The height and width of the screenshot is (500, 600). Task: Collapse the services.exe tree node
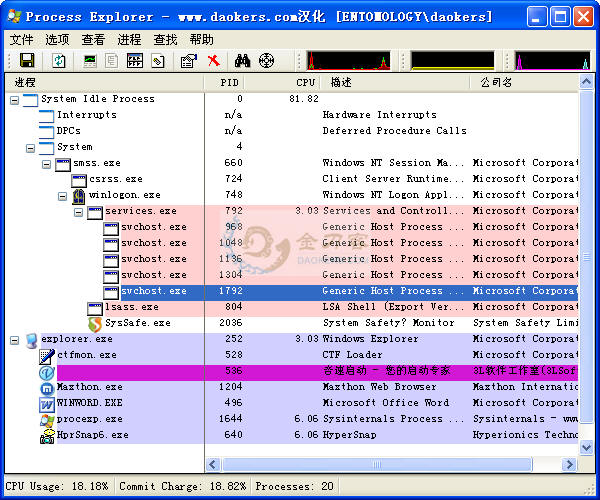[78, 212]
